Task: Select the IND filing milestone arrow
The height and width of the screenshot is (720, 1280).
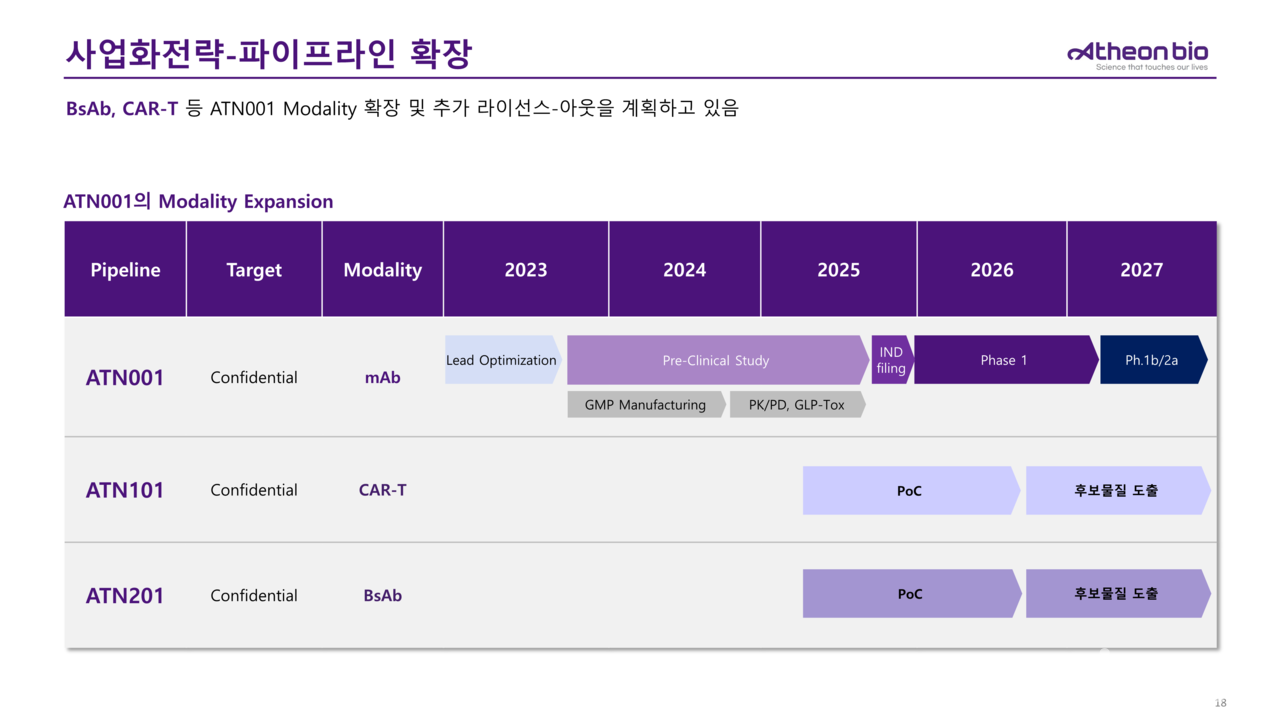Action: 888,360
